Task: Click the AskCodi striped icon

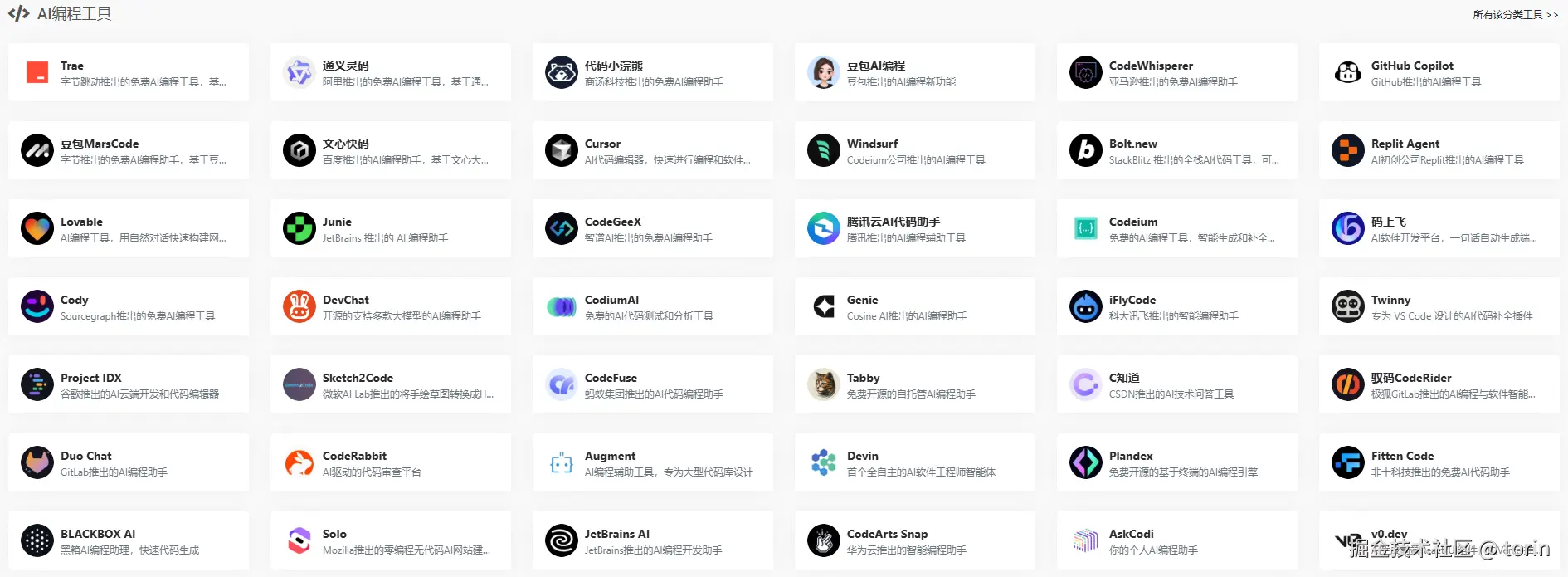Action: tap(1086, 541)
